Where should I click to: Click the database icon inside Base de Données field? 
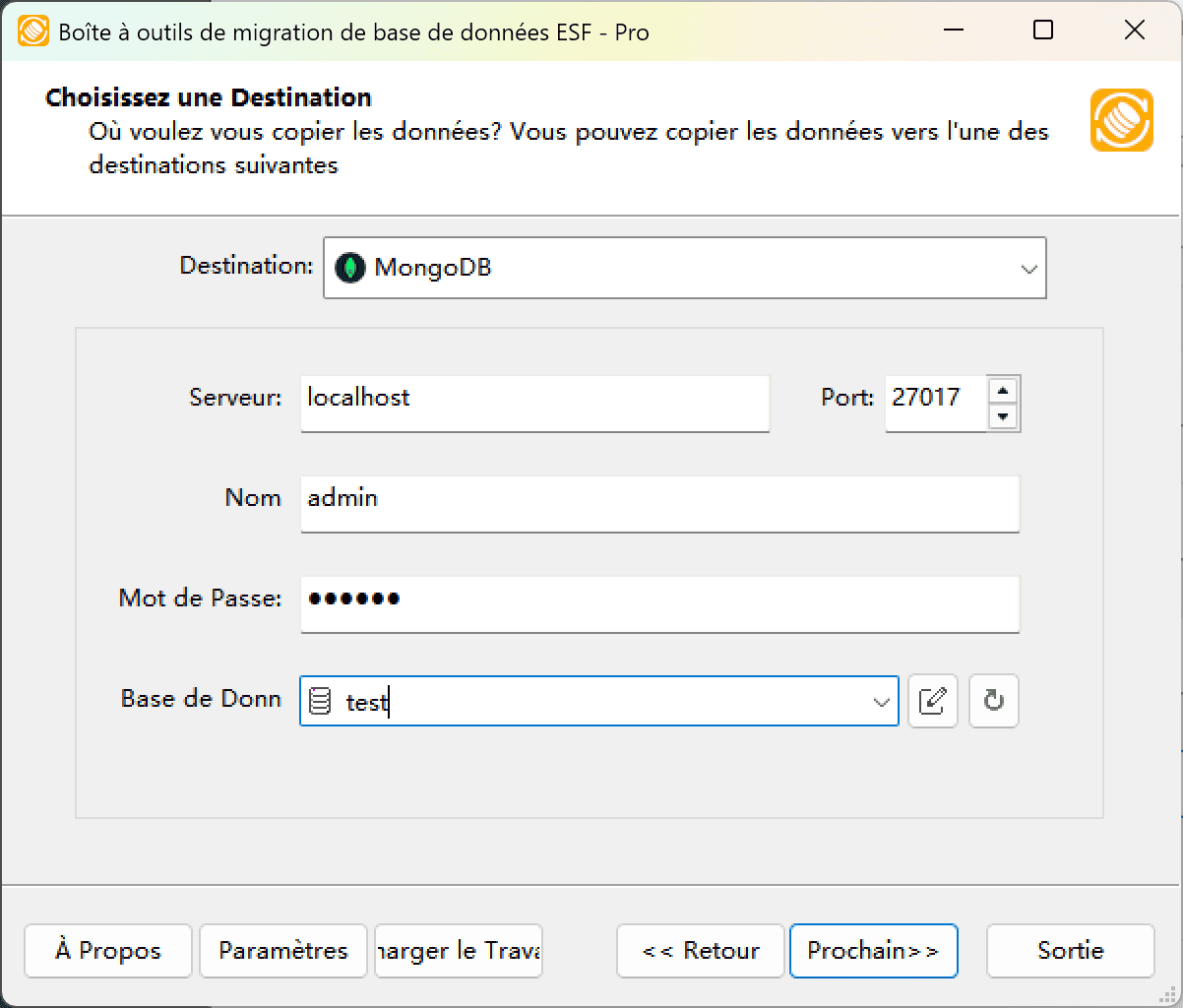[321, 701]
